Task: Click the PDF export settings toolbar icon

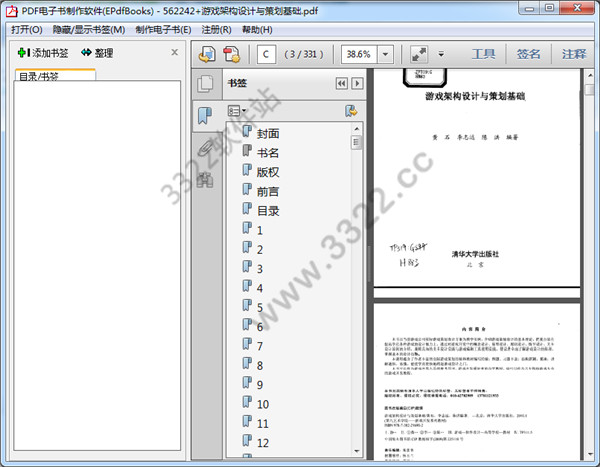Action: [x=232, y=54]
